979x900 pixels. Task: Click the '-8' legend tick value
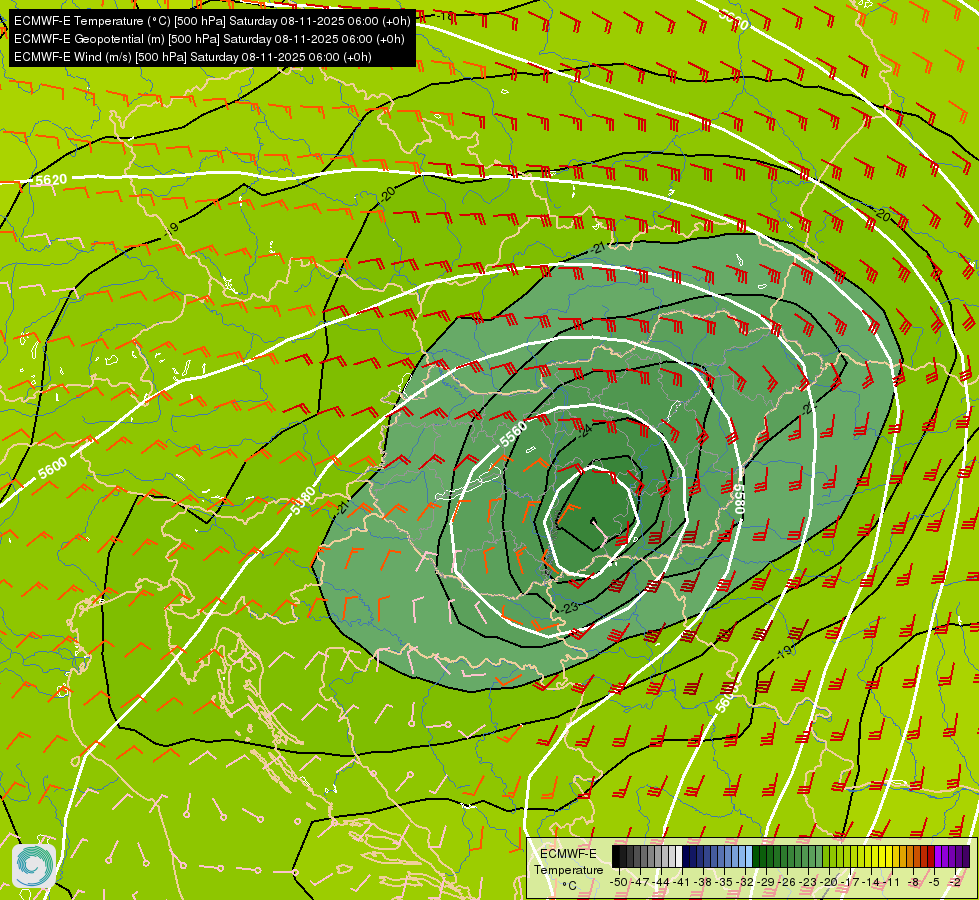click(x=913, y=882)
